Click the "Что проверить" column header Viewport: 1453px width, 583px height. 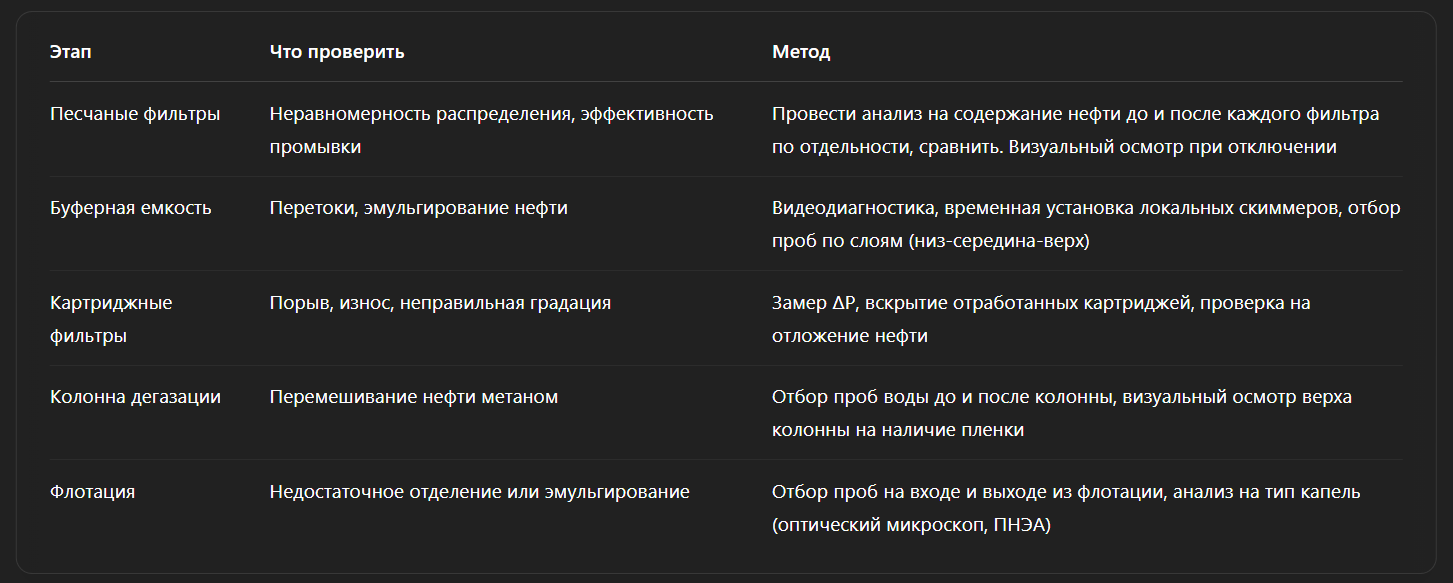tap(337, 52)
